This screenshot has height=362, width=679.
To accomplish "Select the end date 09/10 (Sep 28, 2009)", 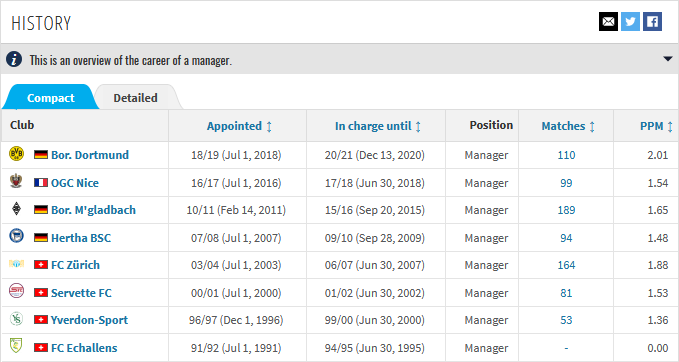I will click(375, 238).
